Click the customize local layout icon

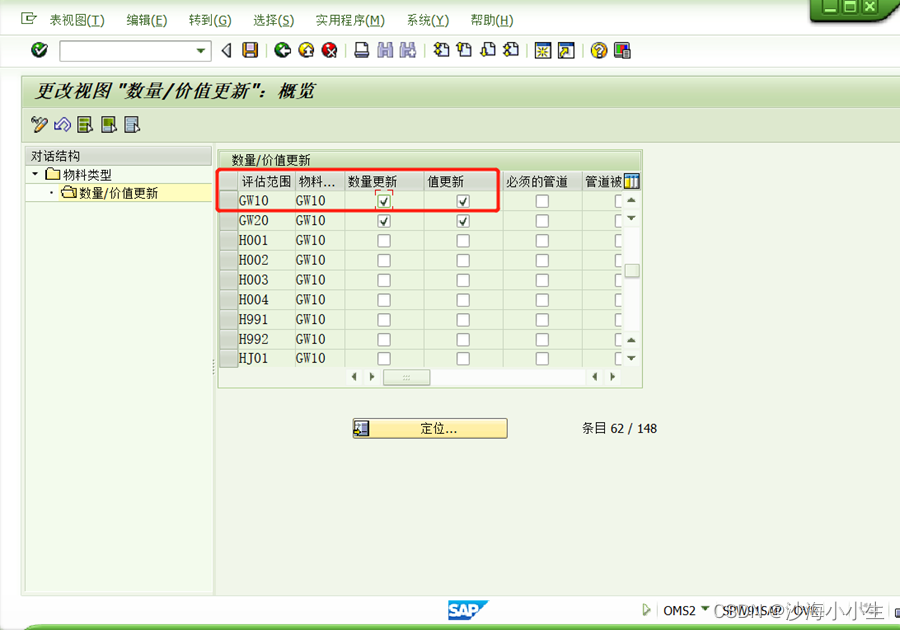click(x=621, y=50)
